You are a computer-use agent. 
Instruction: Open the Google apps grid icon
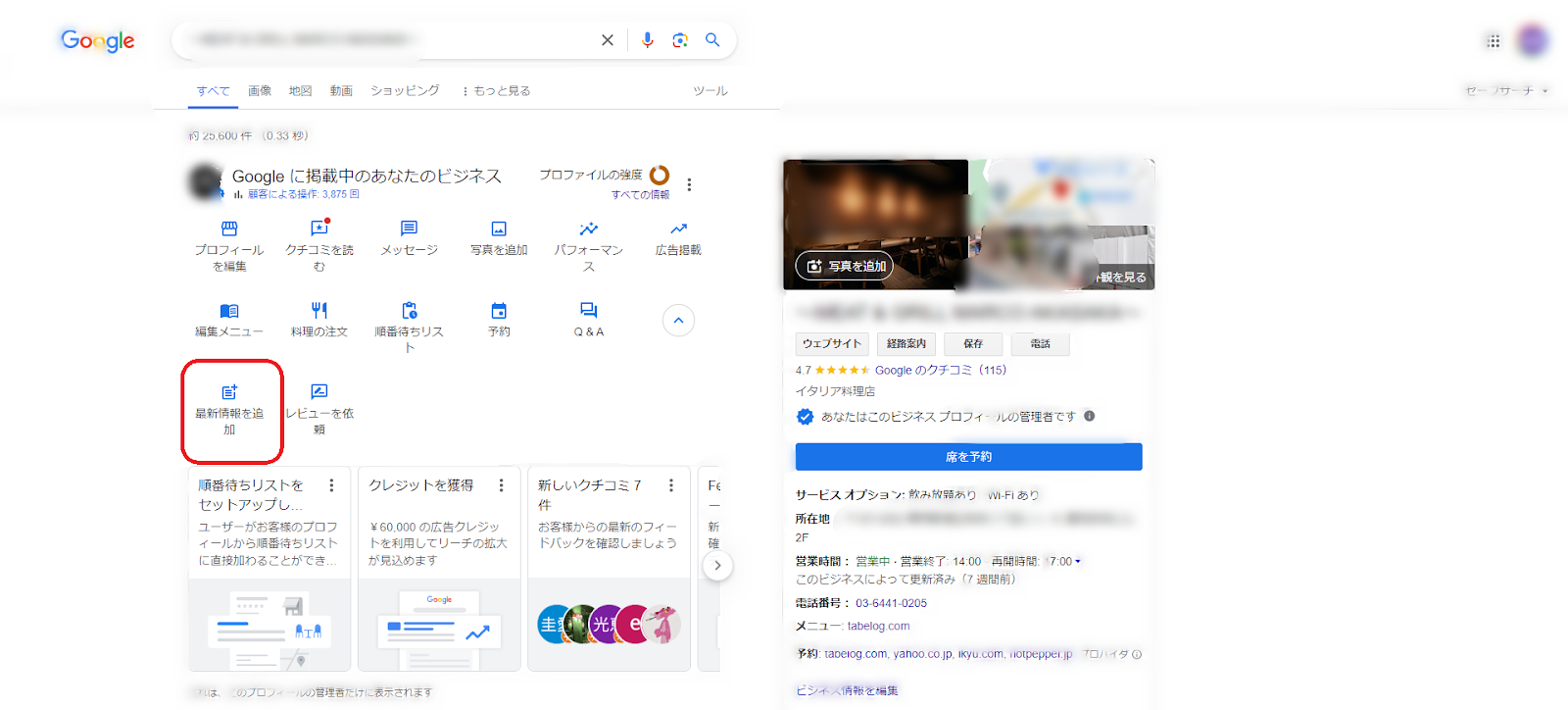[x=1493, y=41]
